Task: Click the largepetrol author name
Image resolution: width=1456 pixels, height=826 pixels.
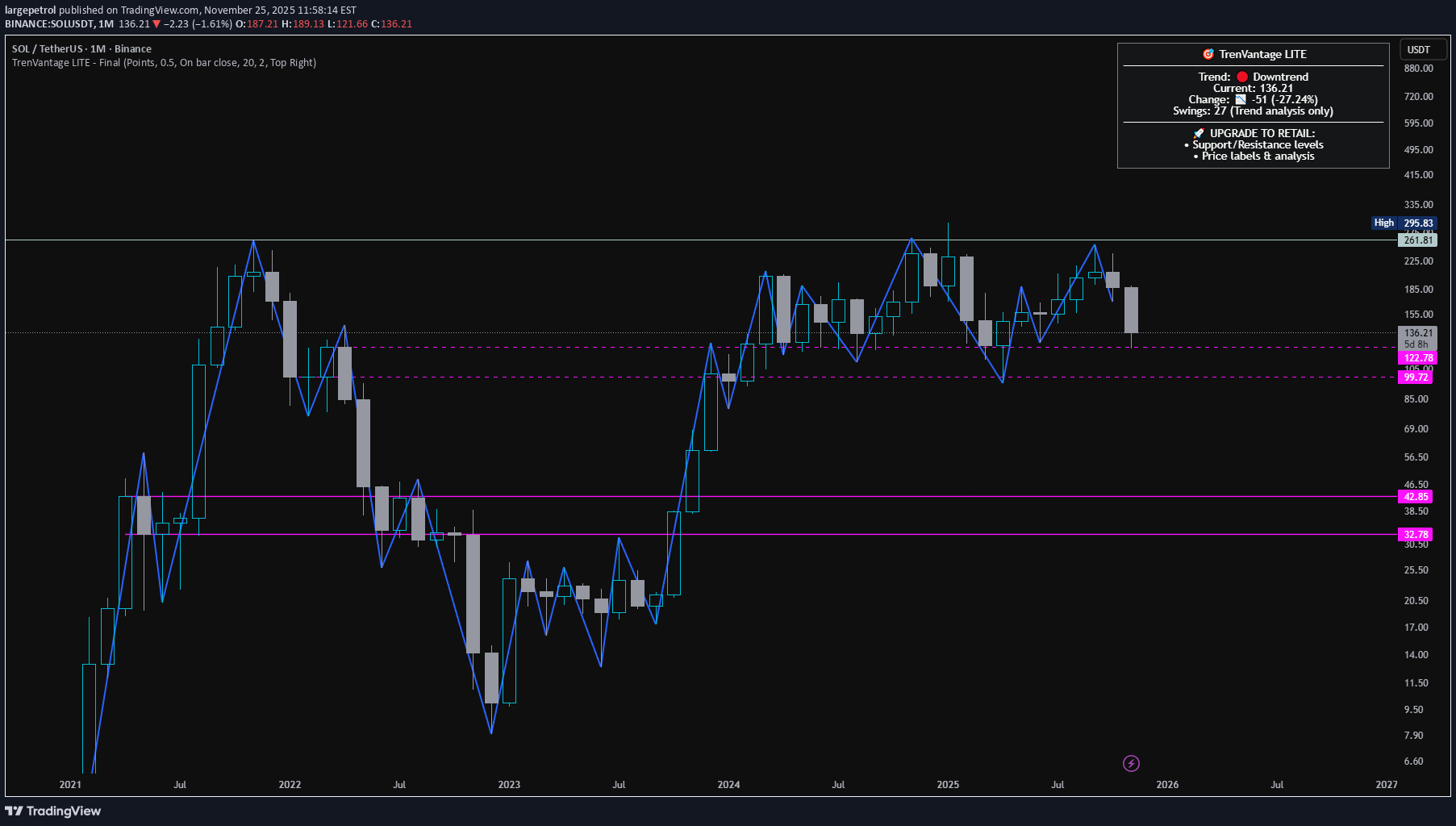Action: click(x=31, y=10)
